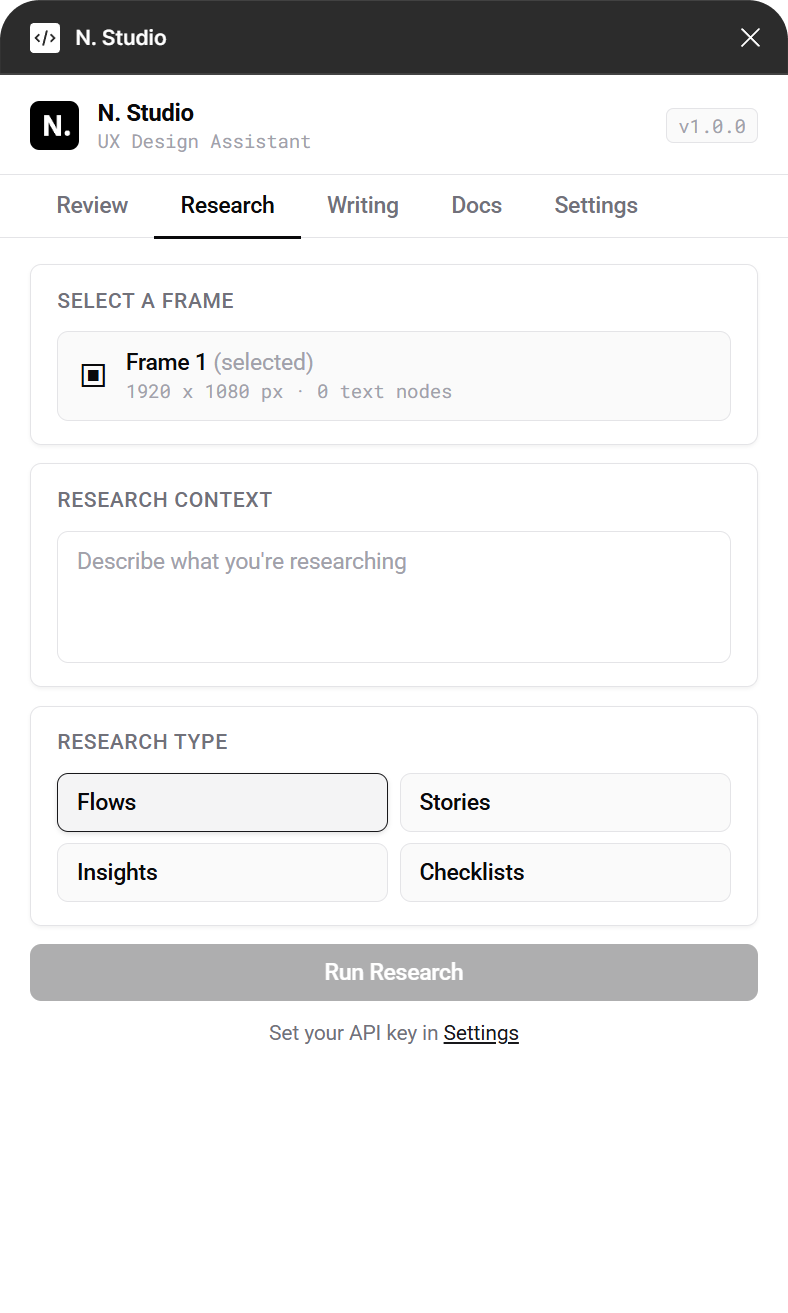Viewport: 788px width, 1313px height.
Task: Select the Frame 1 card
Action: (x=393, y=376)
